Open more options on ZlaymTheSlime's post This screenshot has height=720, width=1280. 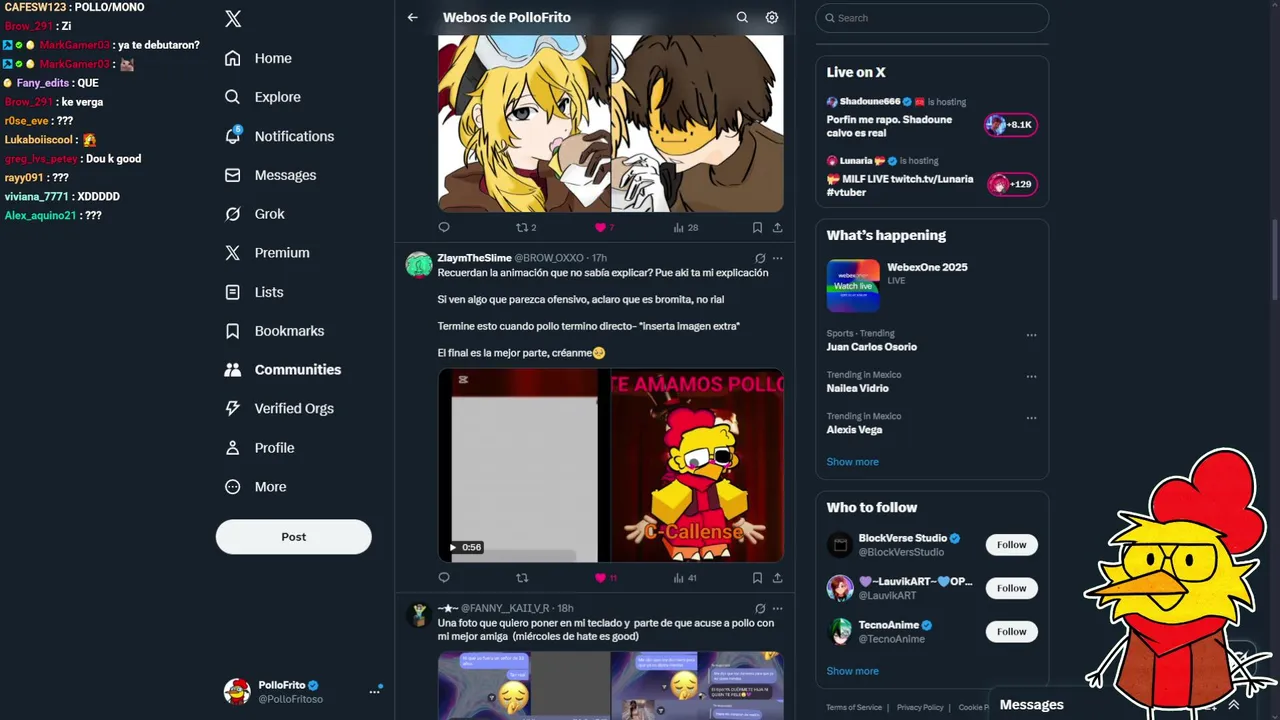tap(777, 258)
